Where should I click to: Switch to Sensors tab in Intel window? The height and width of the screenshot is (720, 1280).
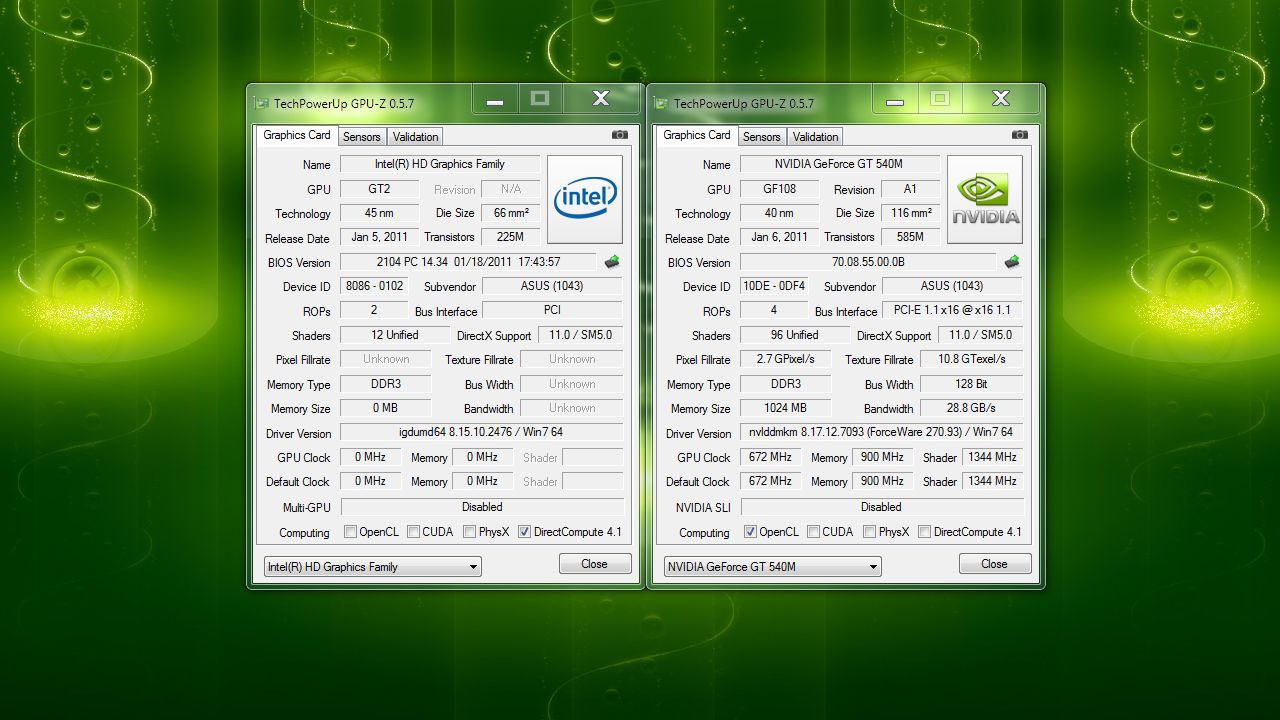(x=362, y=137)
